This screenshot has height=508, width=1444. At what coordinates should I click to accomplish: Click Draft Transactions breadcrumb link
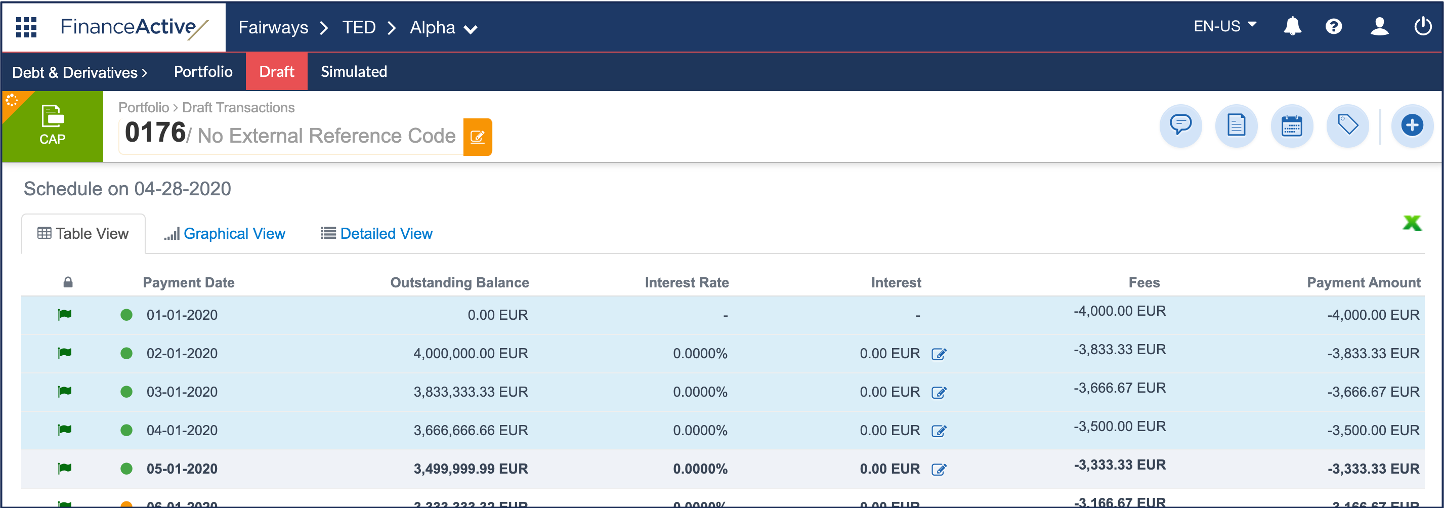(x=238, y=107)
